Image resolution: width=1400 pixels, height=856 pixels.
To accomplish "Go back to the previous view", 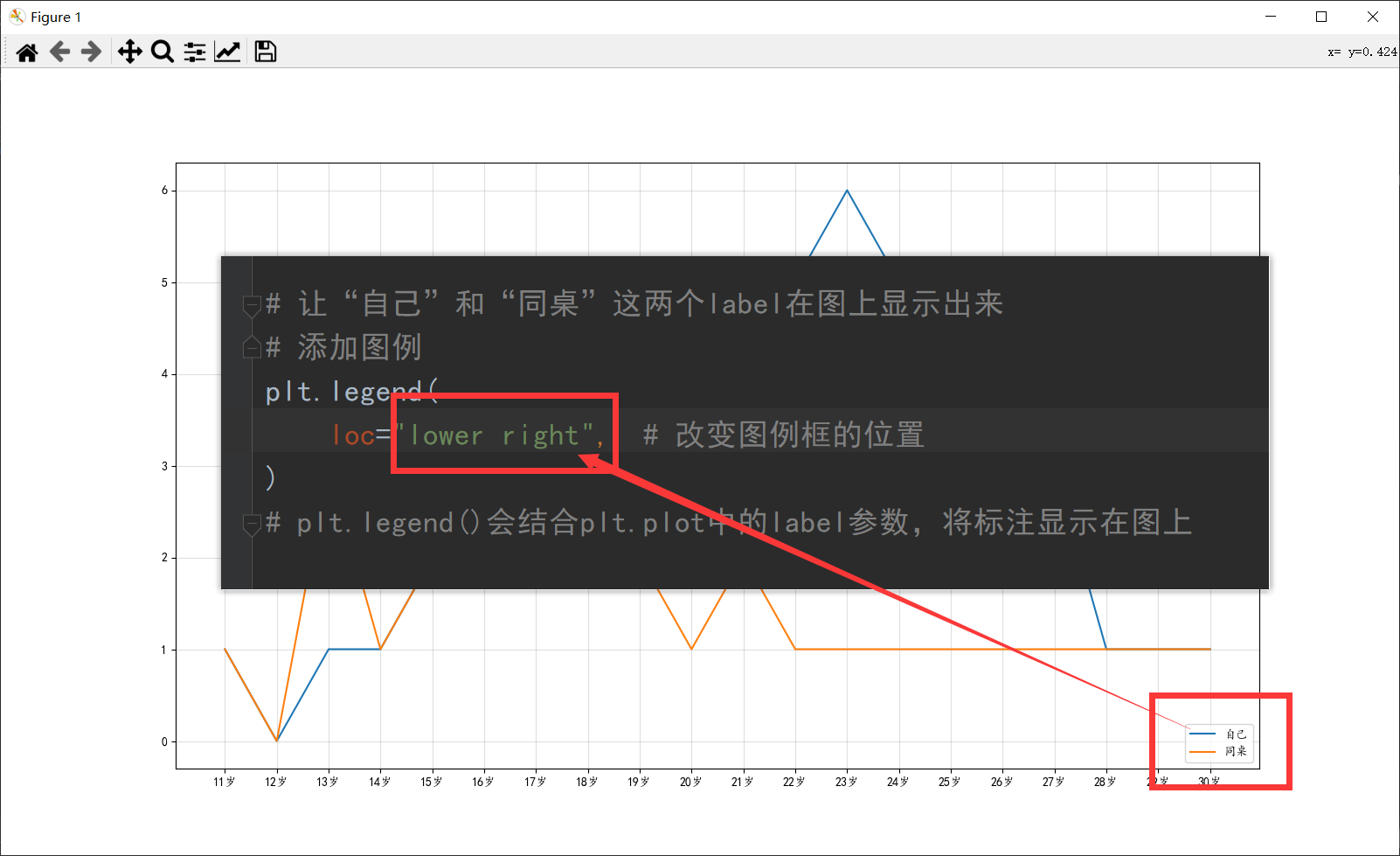I will point(59,52).
